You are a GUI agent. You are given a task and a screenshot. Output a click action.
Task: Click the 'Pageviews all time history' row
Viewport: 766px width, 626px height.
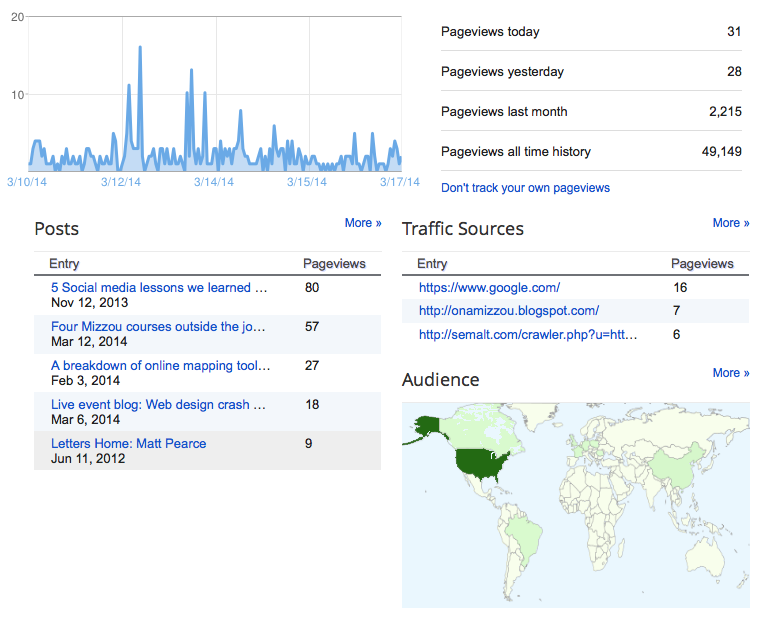click(x=591, y=151)
